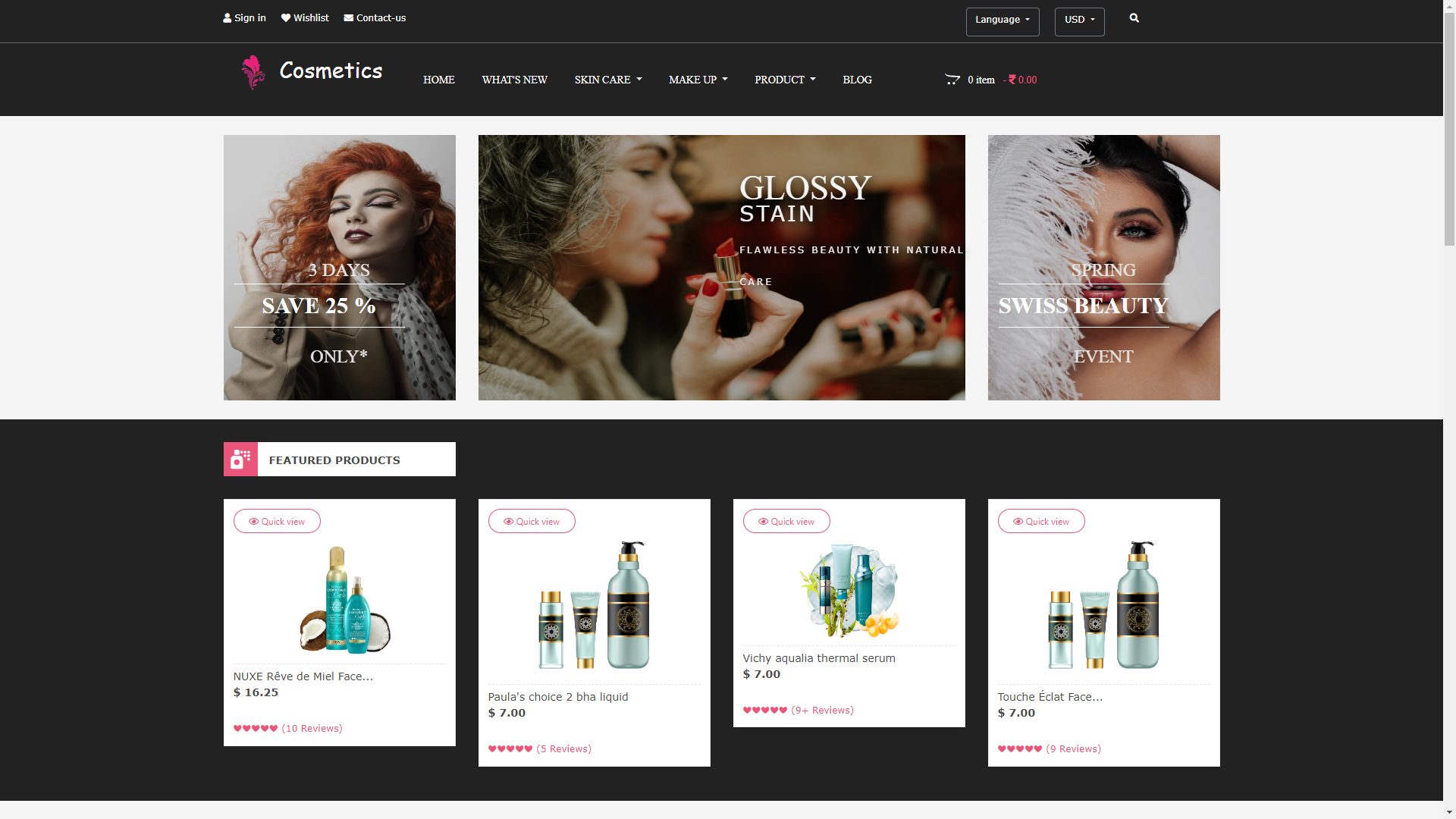Click the Featured Products perfume icon
This screenshot has height=819, width=1456.
coord(240,460)
